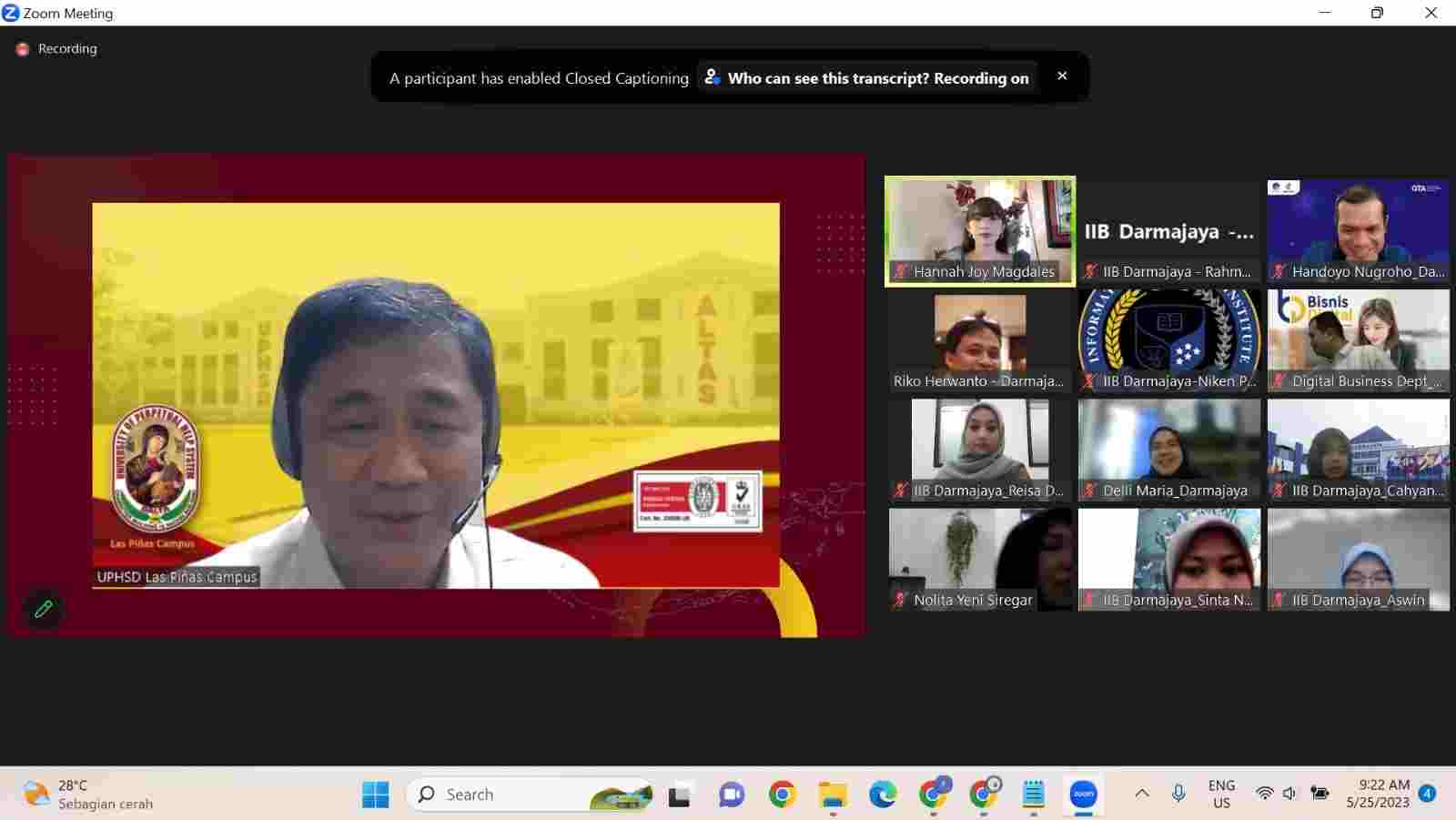Viewport: 1456px width, 820px height.
Task: Click the 'Who can see this transcript?' link
Action: [867, 78]
